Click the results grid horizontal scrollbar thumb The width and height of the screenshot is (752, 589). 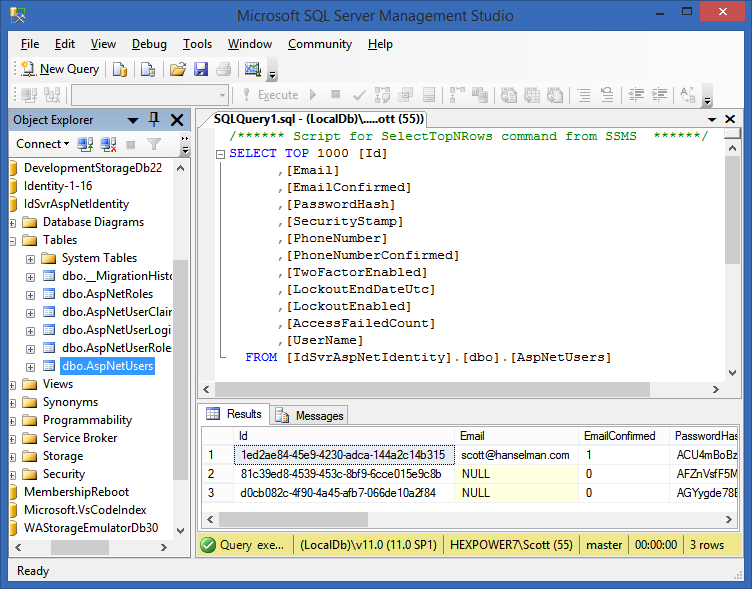click(x=293, y=519)
